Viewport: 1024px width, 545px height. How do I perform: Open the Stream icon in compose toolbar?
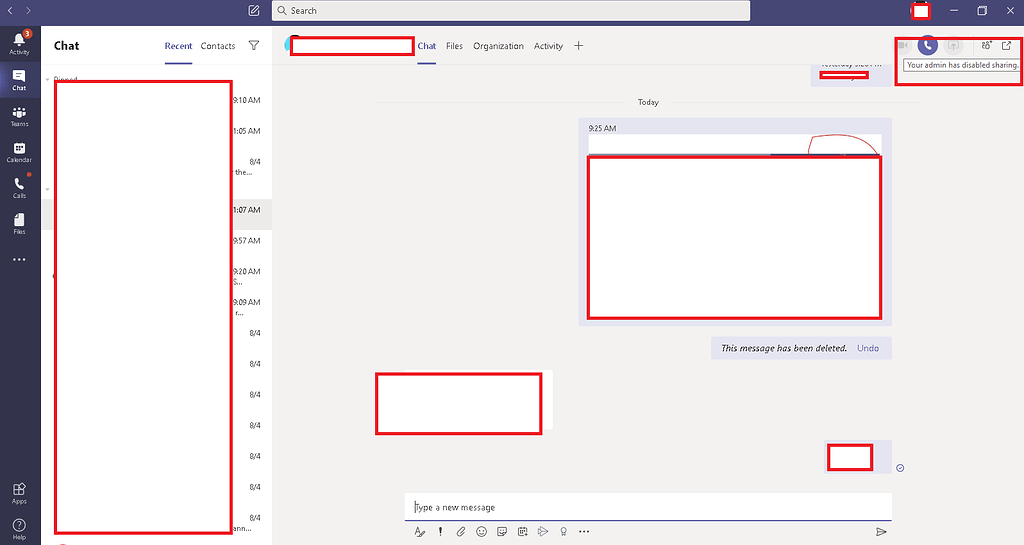click(x=543, y=531)
